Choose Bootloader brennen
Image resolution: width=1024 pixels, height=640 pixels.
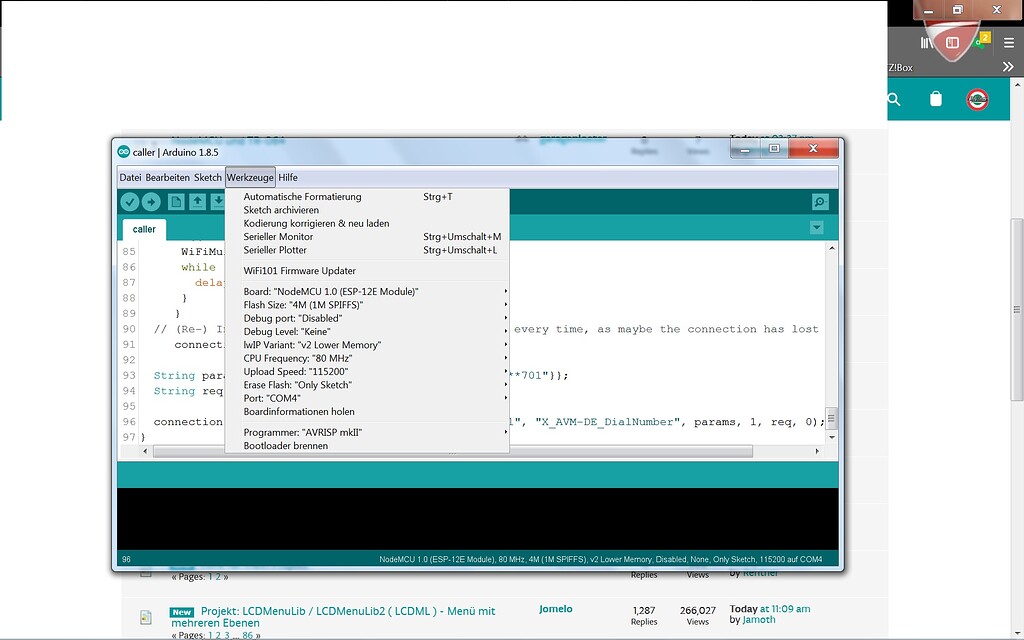point(367,446)
